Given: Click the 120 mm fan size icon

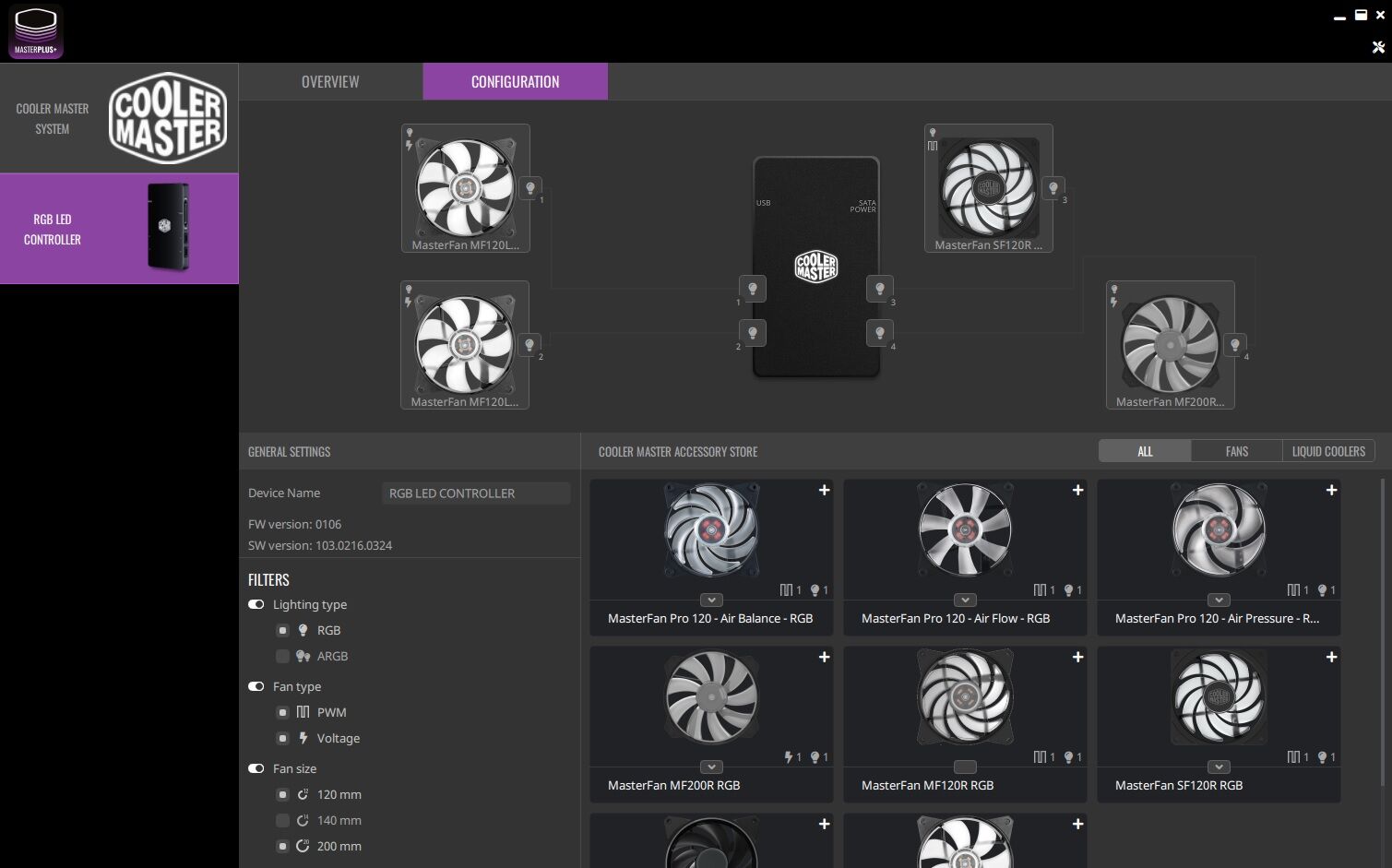Looking at the screenshot, I should [303, 794].
